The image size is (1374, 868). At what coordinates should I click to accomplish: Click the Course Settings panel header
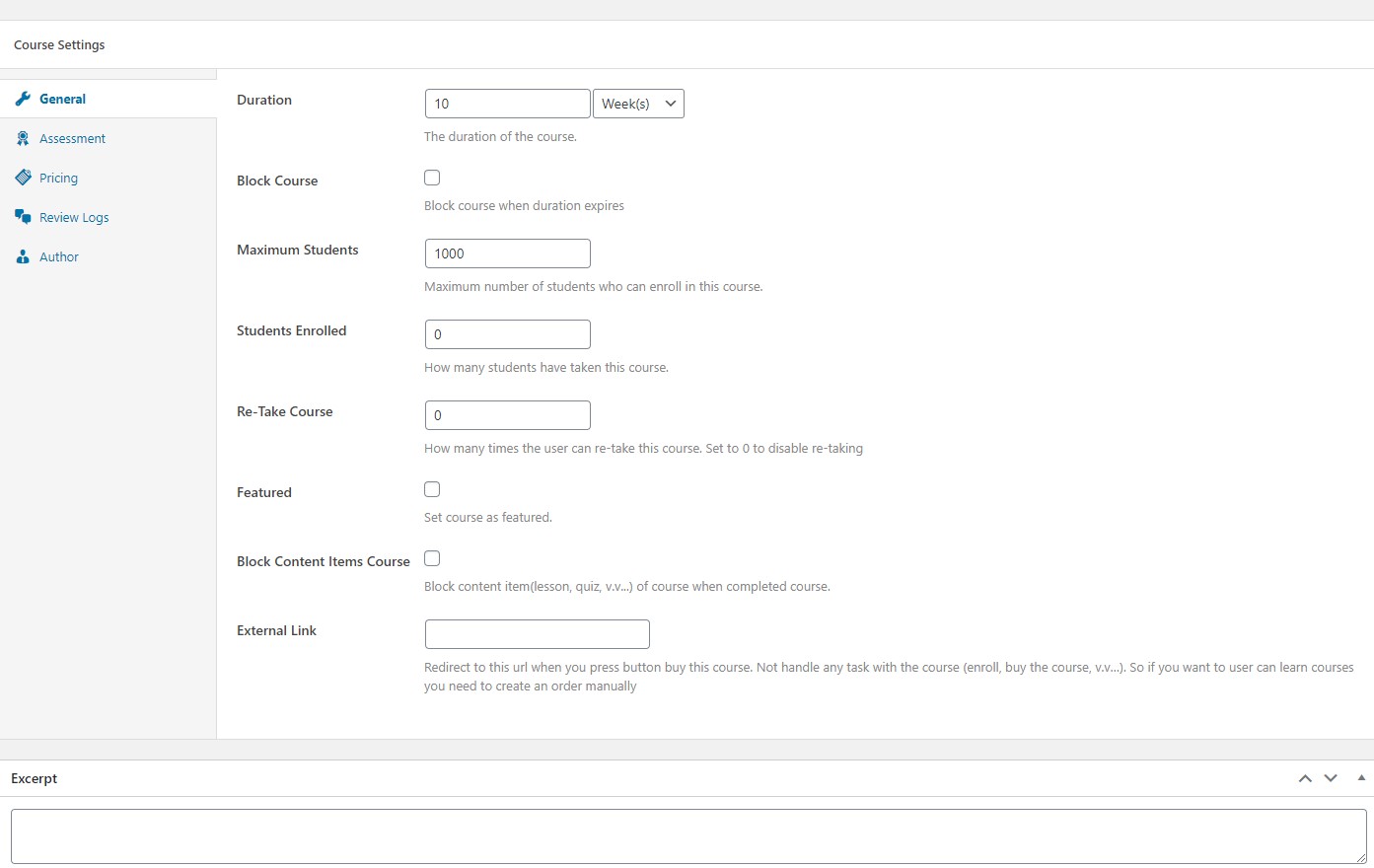click(687, 44)
